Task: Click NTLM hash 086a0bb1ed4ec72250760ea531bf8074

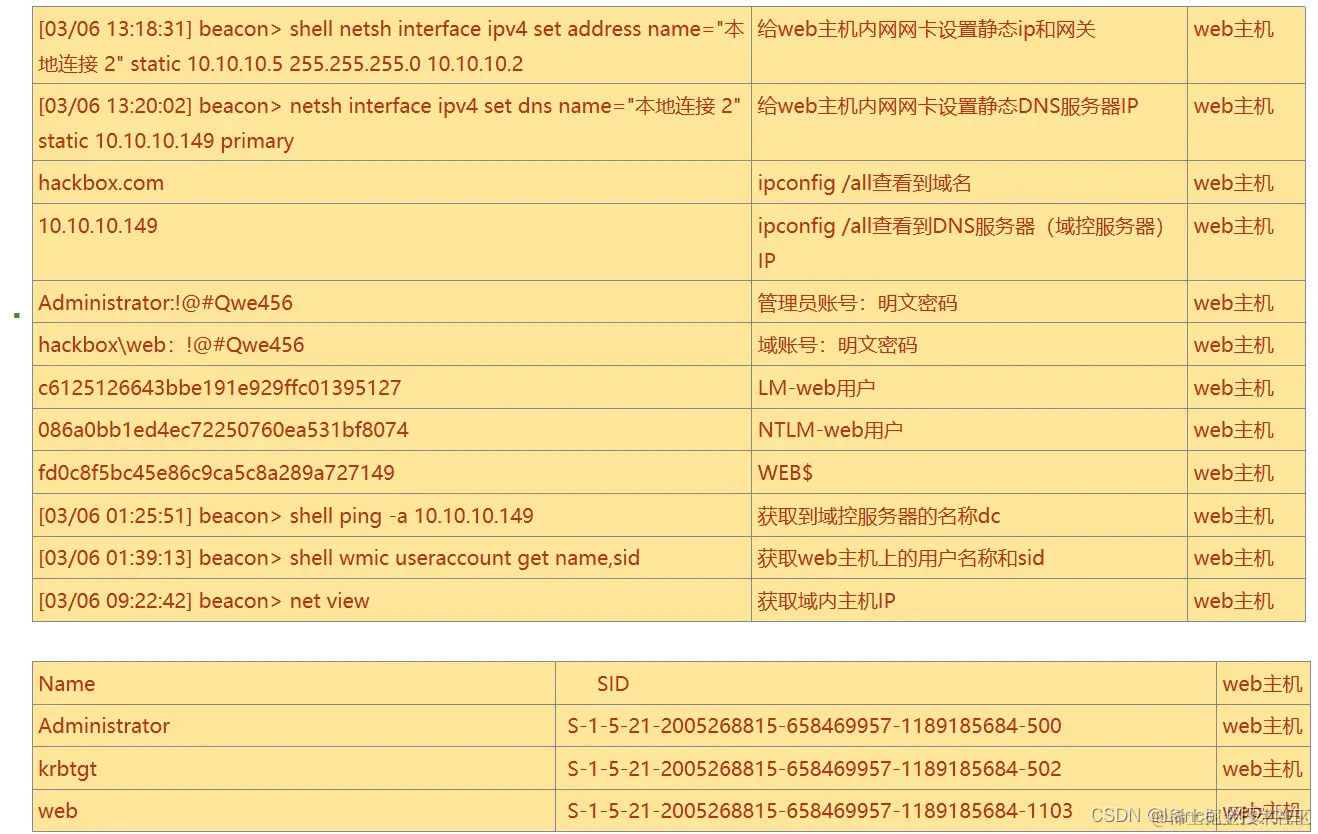Action: [x=223, y=430]
